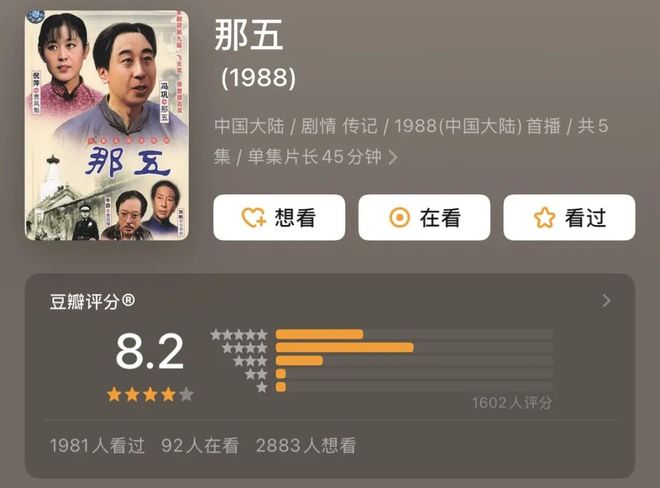Image resolution: width=660 pixels, height=488 pixels.
Task: Click the 1602人评分 count
Action: [511, 403]
